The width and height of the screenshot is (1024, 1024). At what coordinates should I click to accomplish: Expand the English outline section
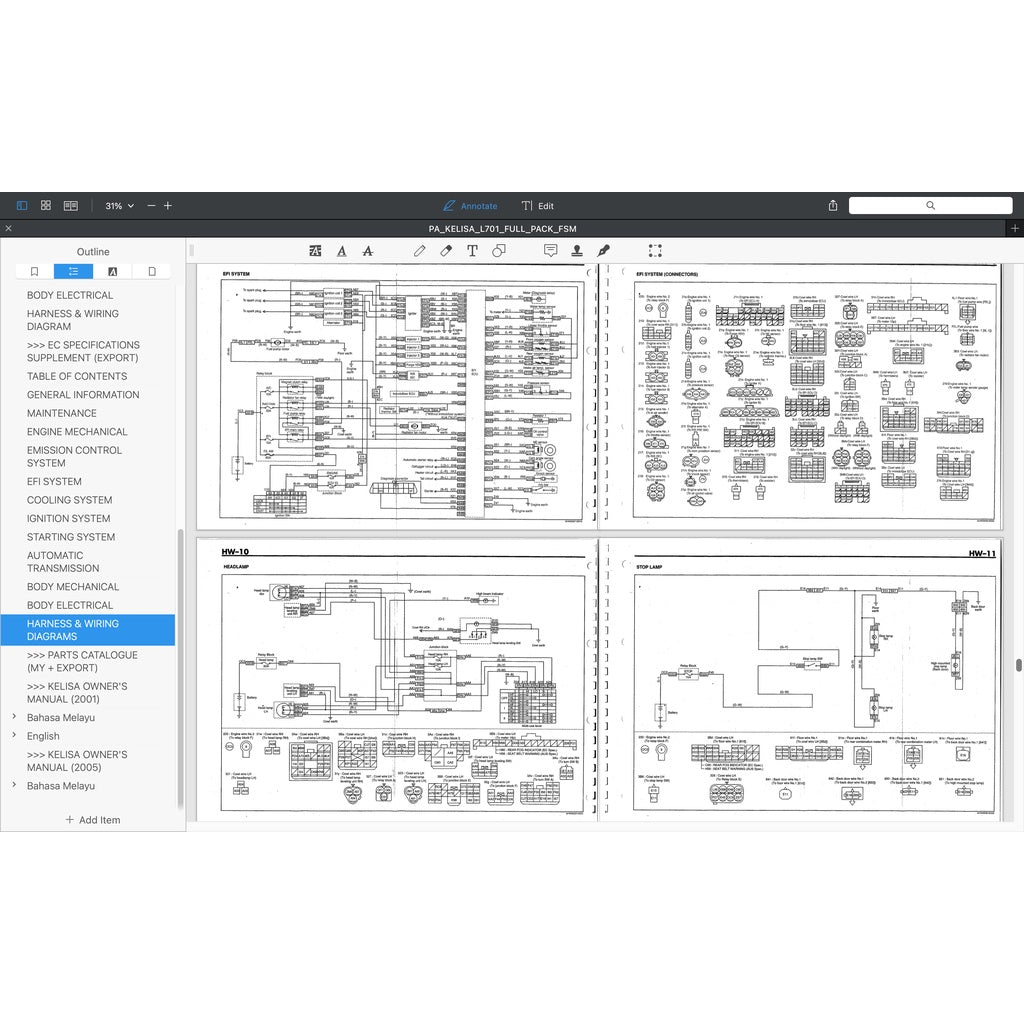coord(14,735)
